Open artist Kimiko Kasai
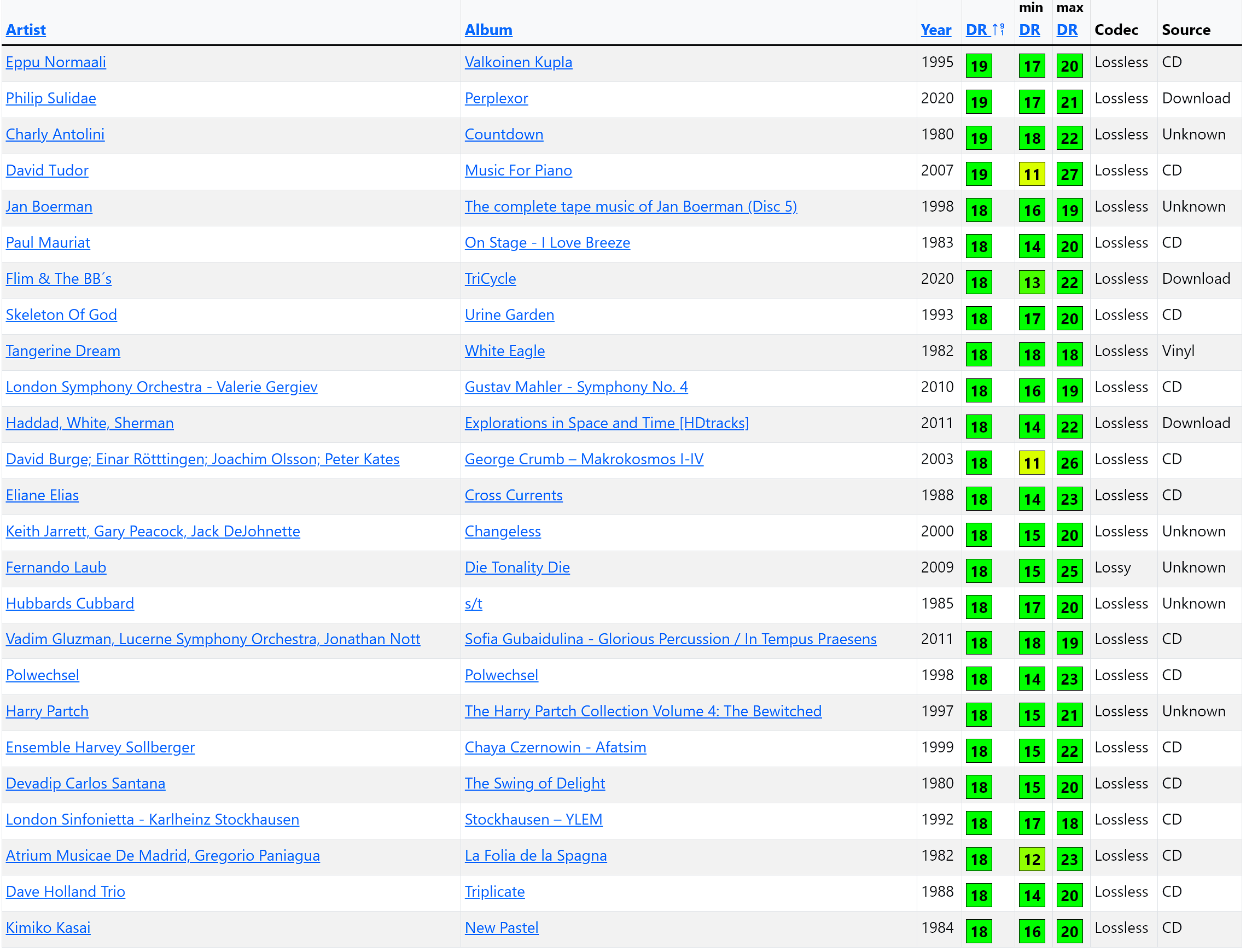The height and width of the screenshot is (952, 1246). click(48, 928)
